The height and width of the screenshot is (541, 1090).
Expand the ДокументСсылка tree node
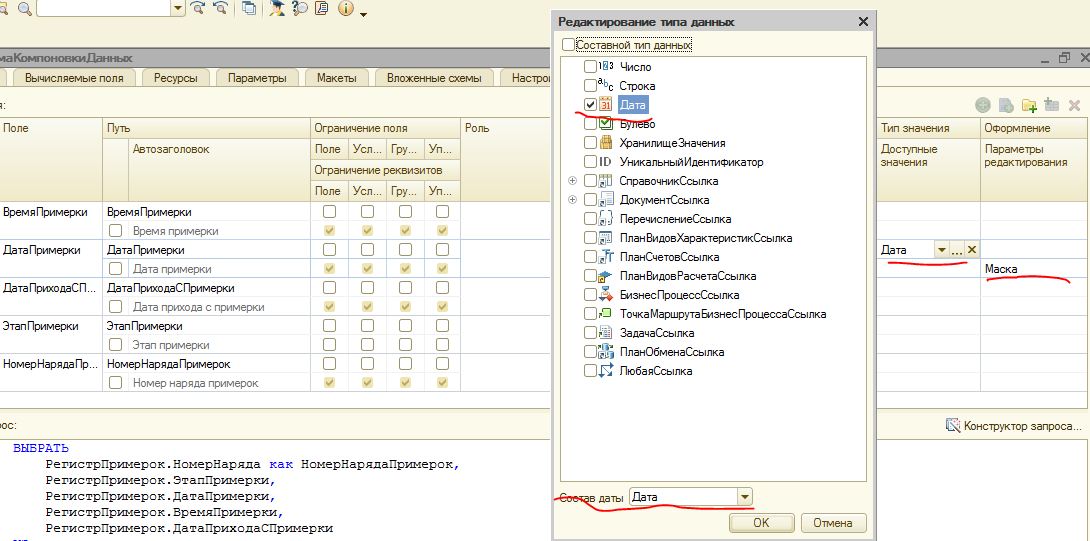[573, 200]
